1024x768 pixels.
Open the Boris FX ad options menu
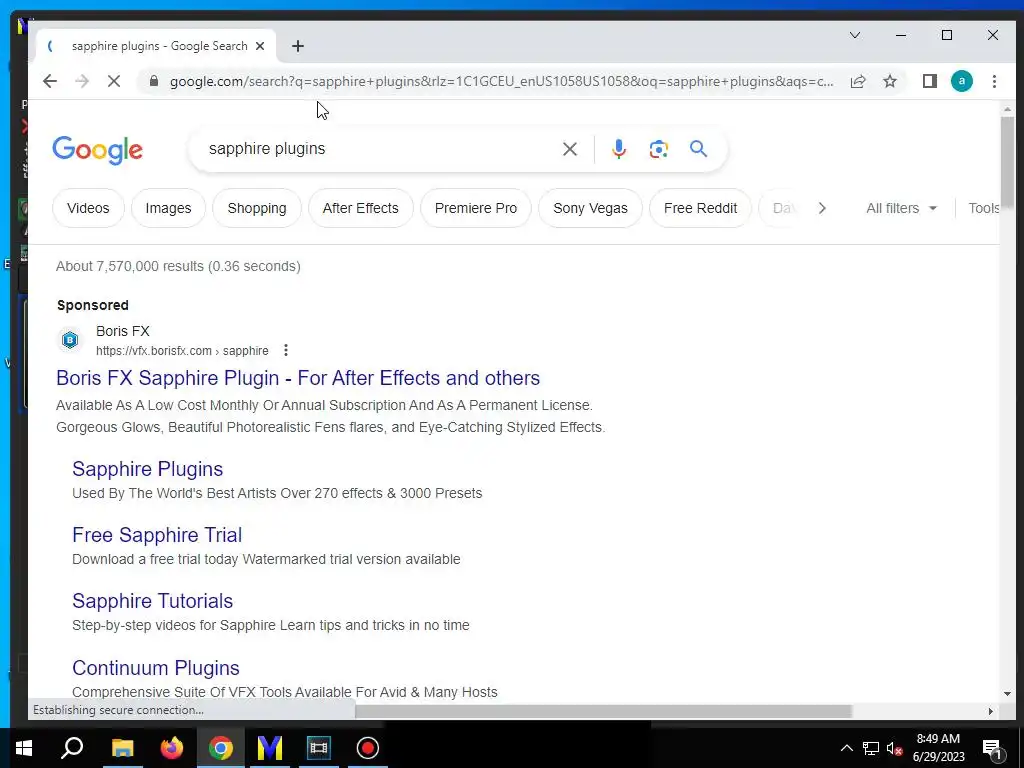(285, 351)
